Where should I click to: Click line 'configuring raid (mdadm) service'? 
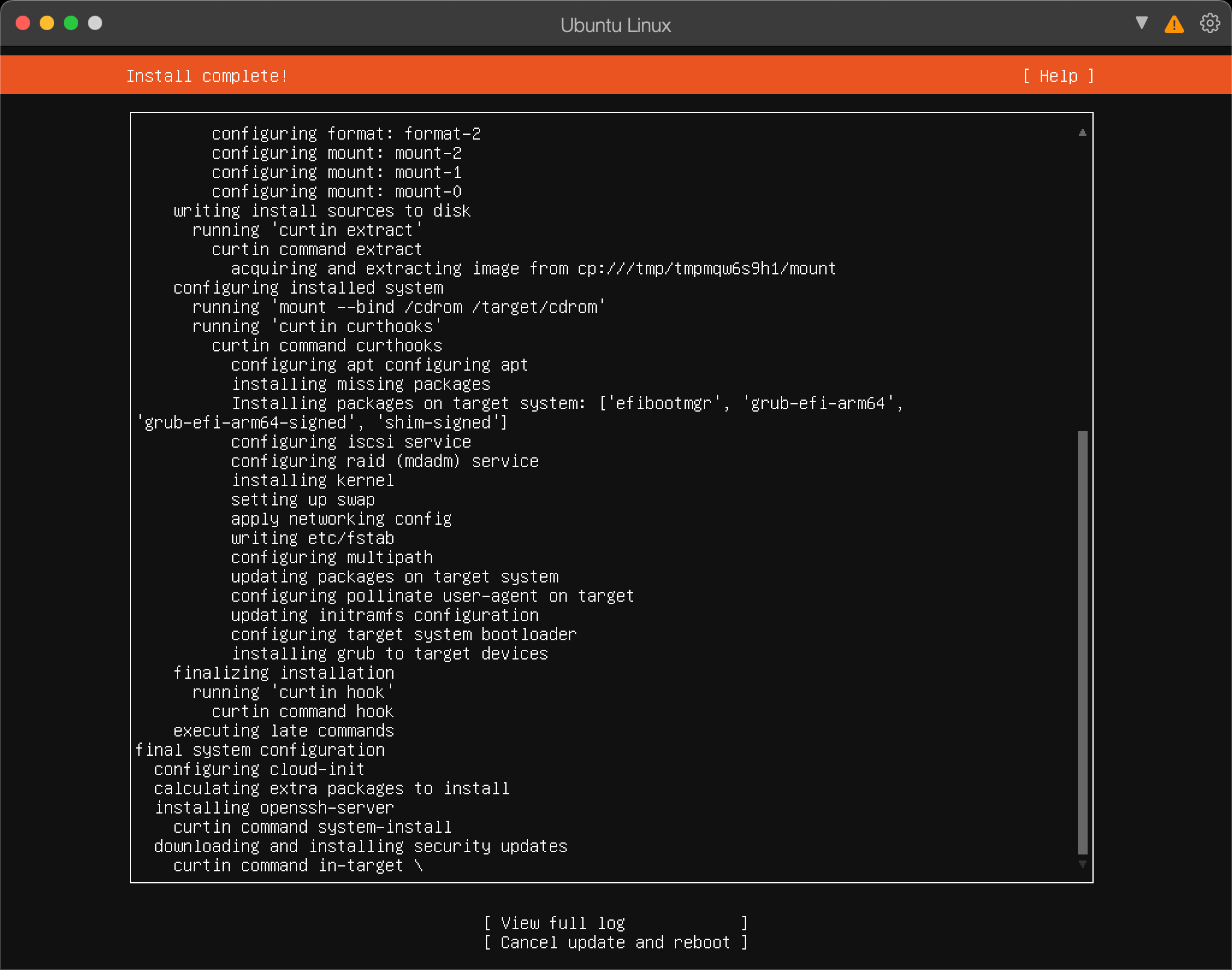click(385, 461)
